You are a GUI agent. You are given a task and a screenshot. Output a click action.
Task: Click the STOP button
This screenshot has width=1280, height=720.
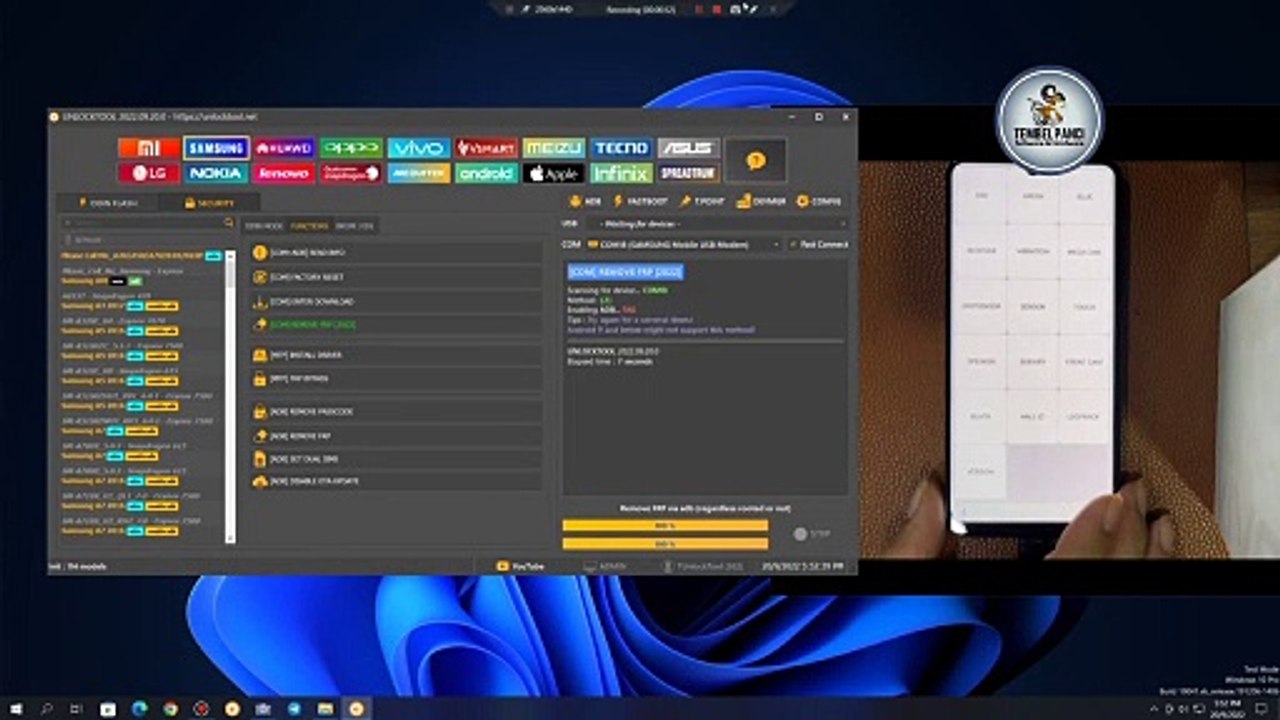(812, 534)
